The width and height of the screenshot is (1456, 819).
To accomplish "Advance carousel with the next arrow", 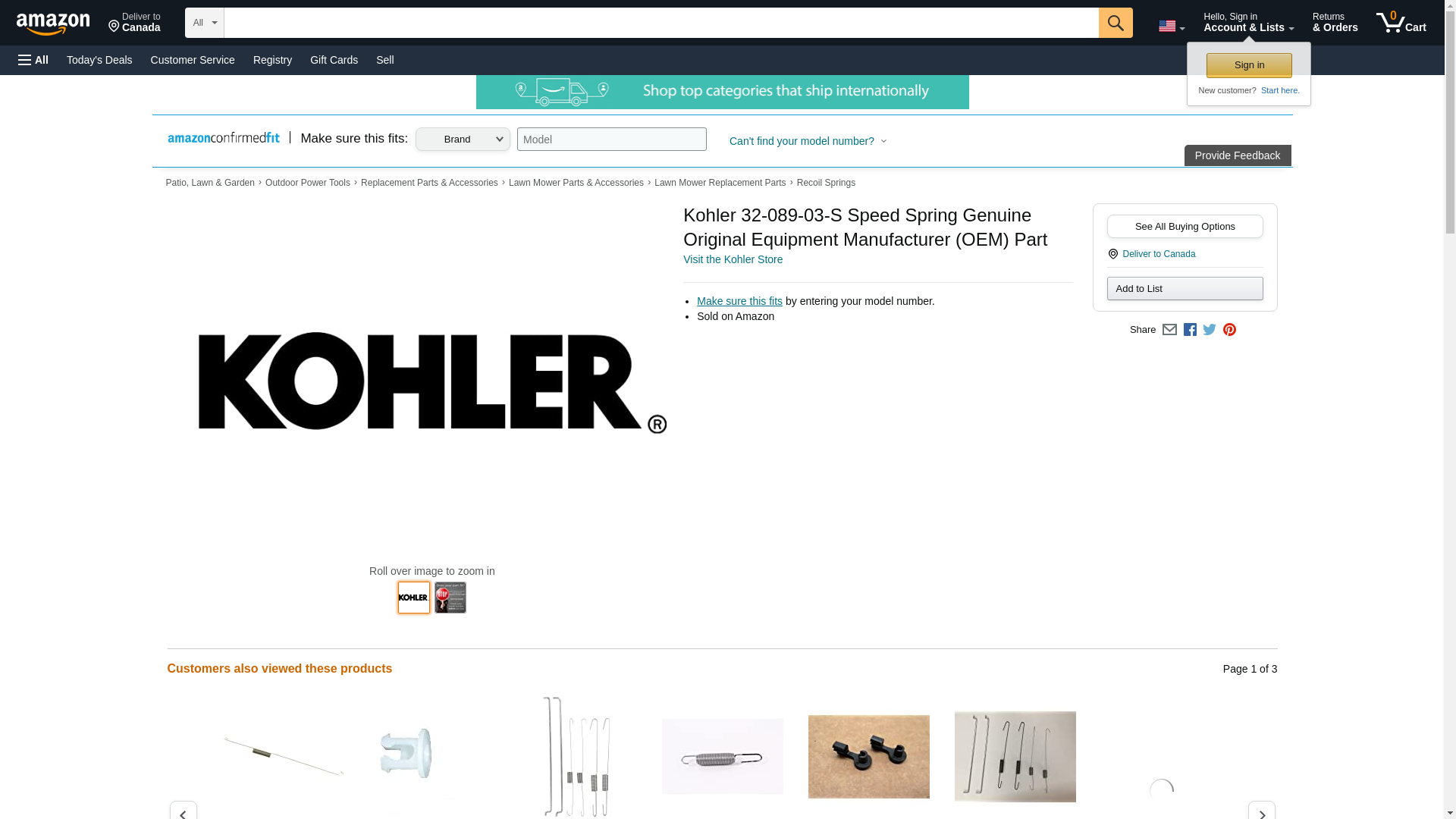I will [x=1261, y=812].
